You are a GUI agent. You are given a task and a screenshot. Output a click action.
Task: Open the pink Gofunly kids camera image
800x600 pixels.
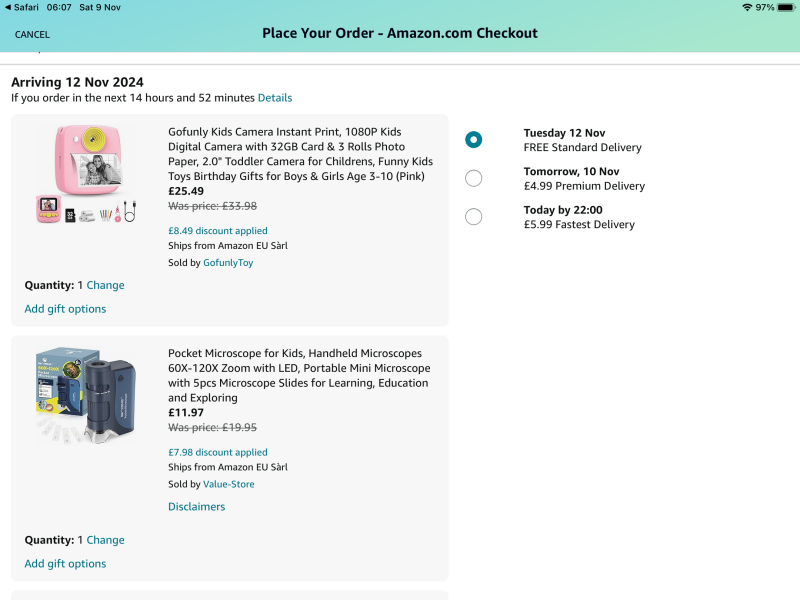pos(85,174)
